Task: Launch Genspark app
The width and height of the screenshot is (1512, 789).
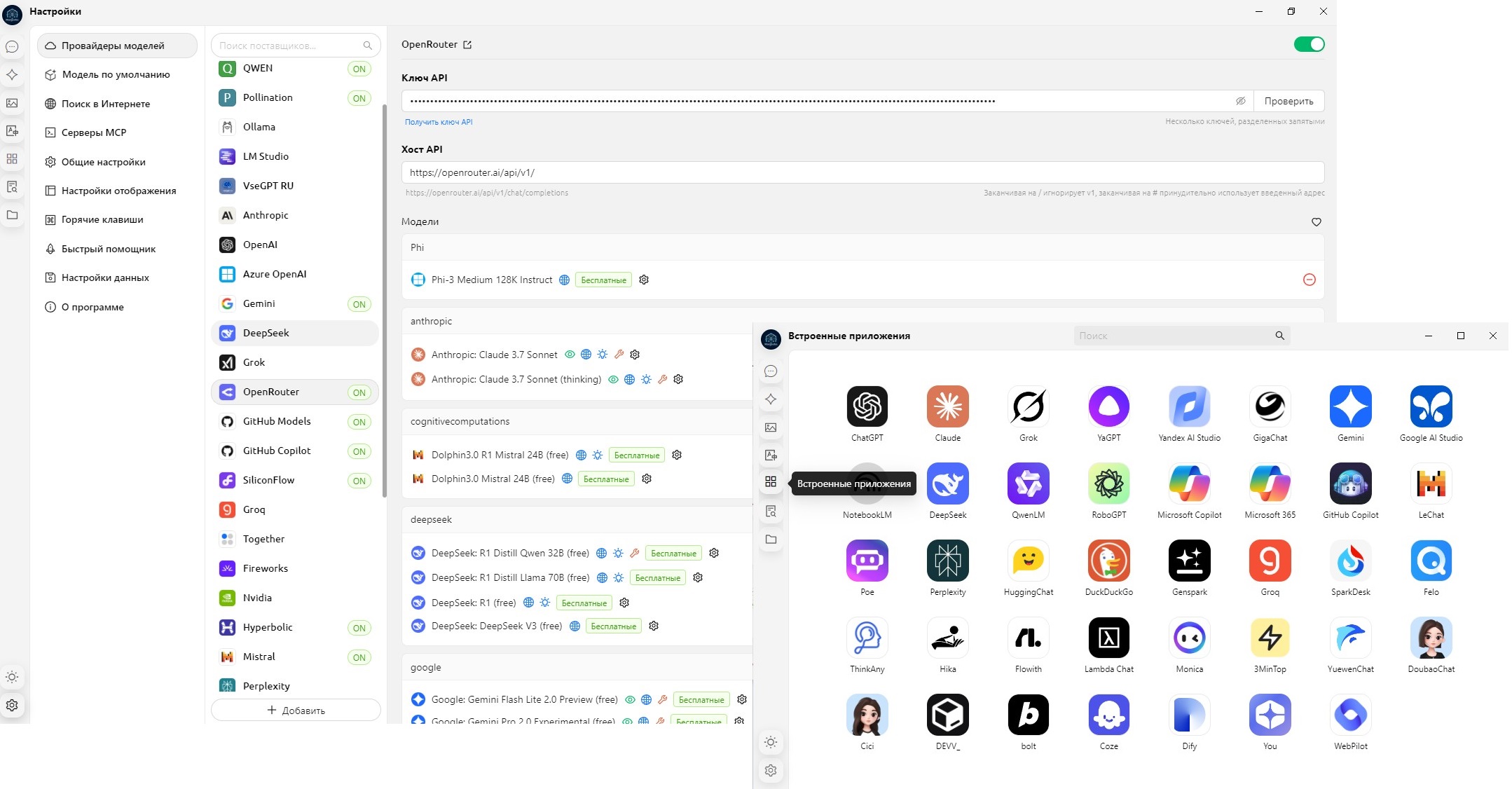Action: point(1189,561)
